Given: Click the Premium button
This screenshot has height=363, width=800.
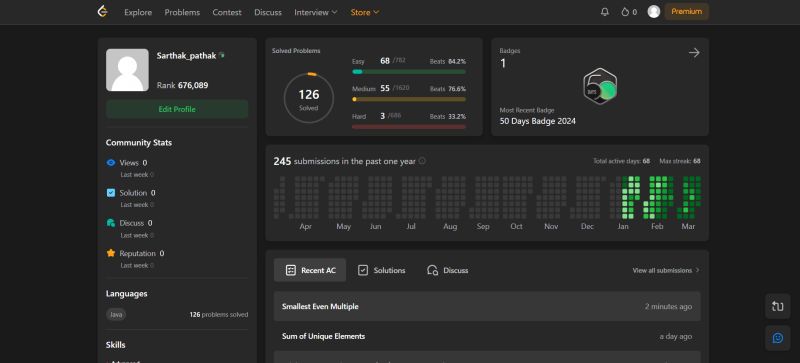Looking at the screenshot, I should pos(686,12).
